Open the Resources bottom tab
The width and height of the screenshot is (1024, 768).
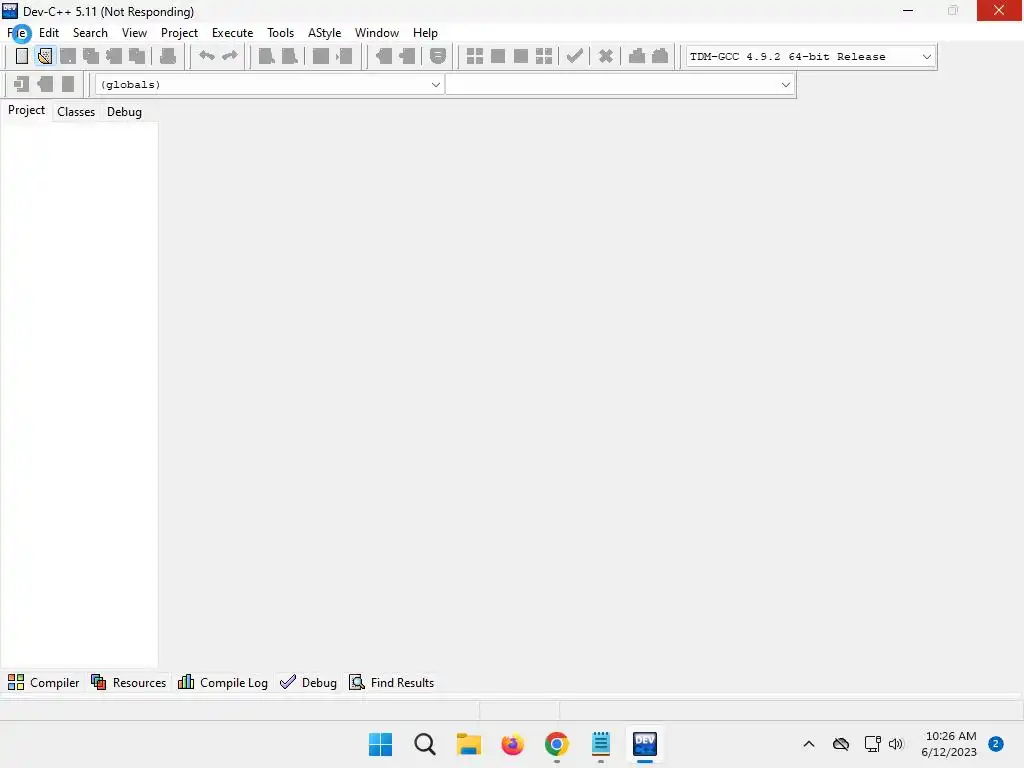point(129,682)
